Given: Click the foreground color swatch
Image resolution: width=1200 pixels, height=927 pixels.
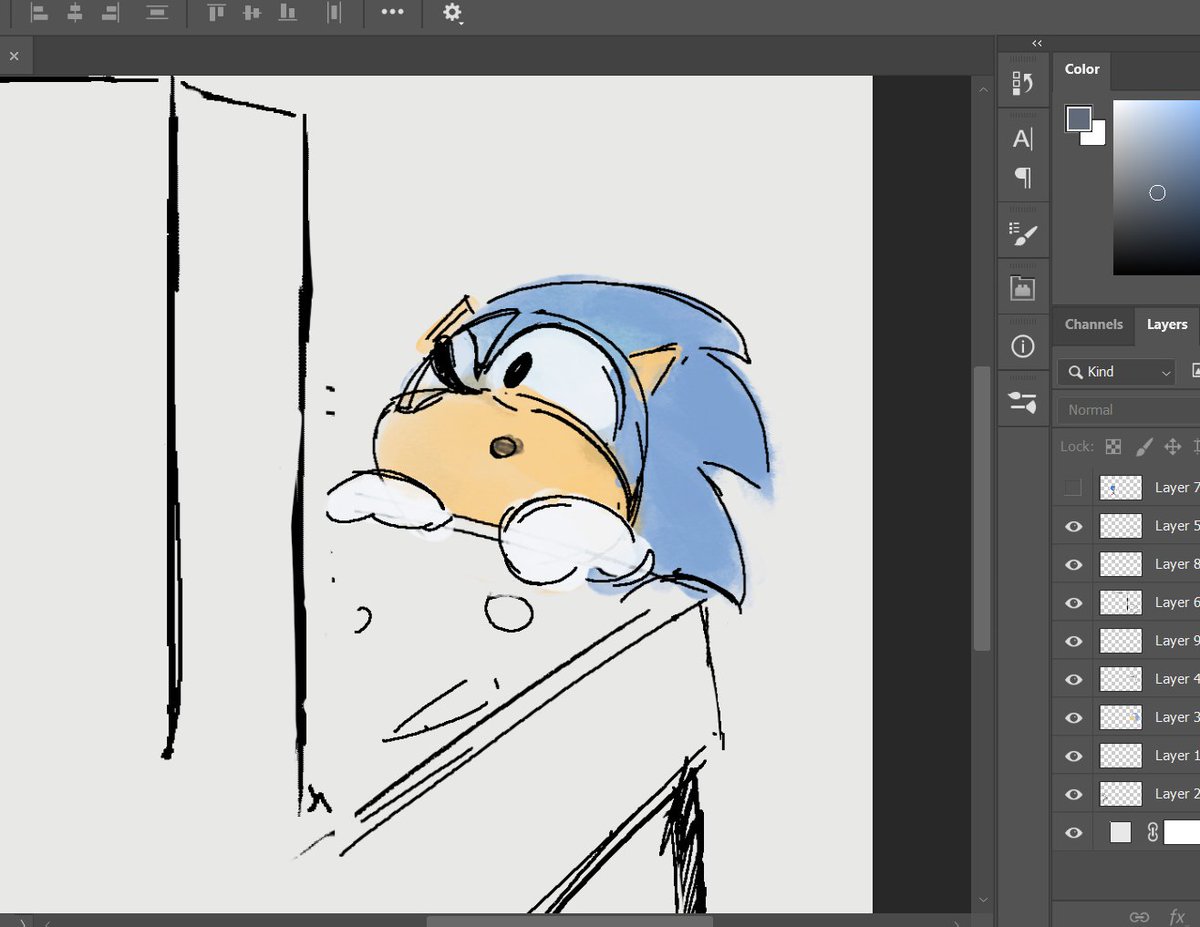Looking at the screenshot, I should 1078,118.
